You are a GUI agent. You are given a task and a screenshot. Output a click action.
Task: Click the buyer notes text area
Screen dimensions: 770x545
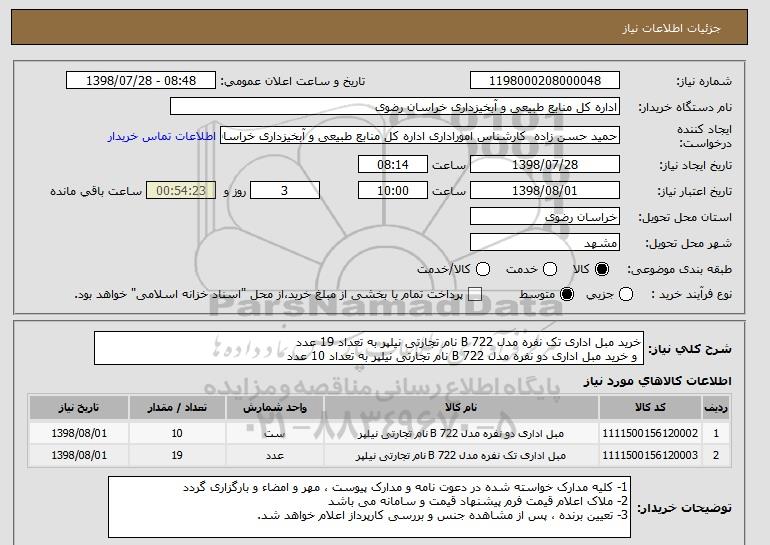point(369,507)
